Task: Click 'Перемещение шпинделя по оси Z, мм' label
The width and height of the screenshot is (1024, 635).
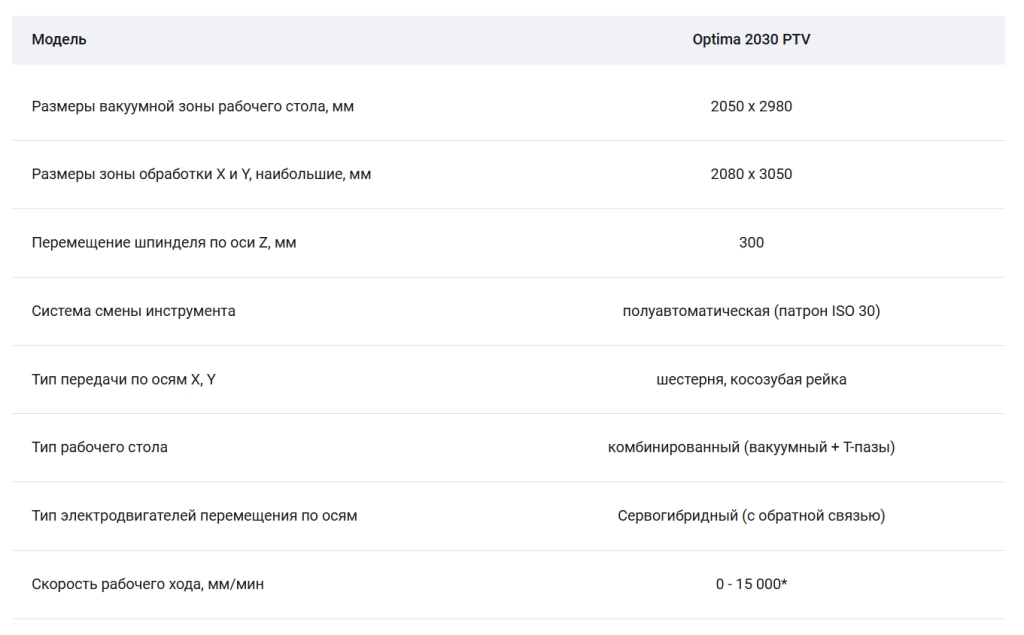Action: (164, 243)
